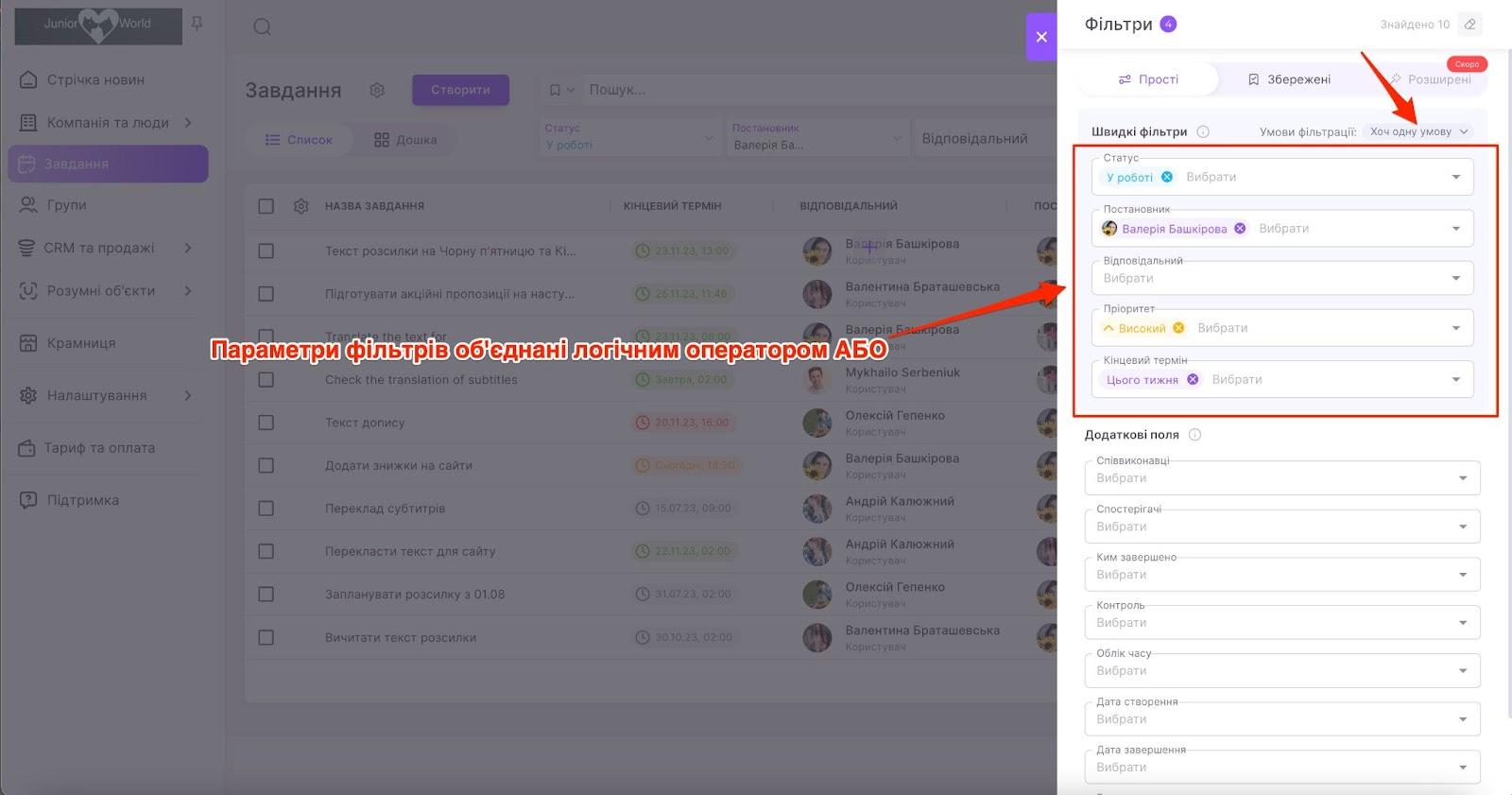This screenshot has width=1512, height=795.
Task: Select the Розширені filters tab
Action: pyautogui.click(x=1431, y=79)
